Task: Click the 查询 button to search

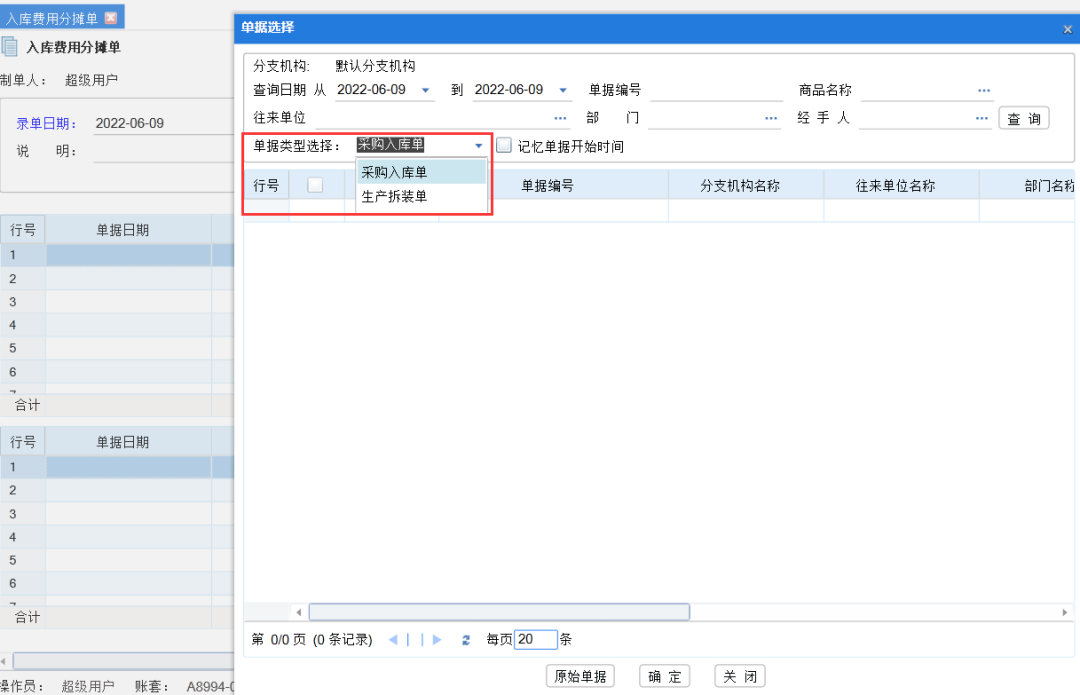Action: click(1024, 117)
